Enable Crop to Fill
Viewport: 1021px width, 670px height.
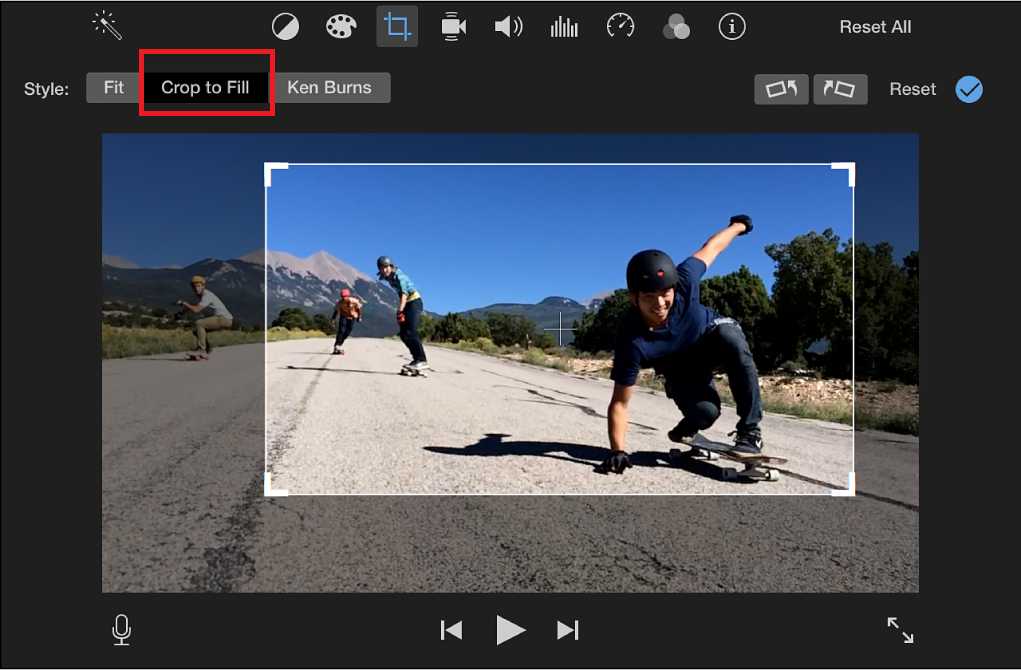pyautogui.click(x=206, y=87)
